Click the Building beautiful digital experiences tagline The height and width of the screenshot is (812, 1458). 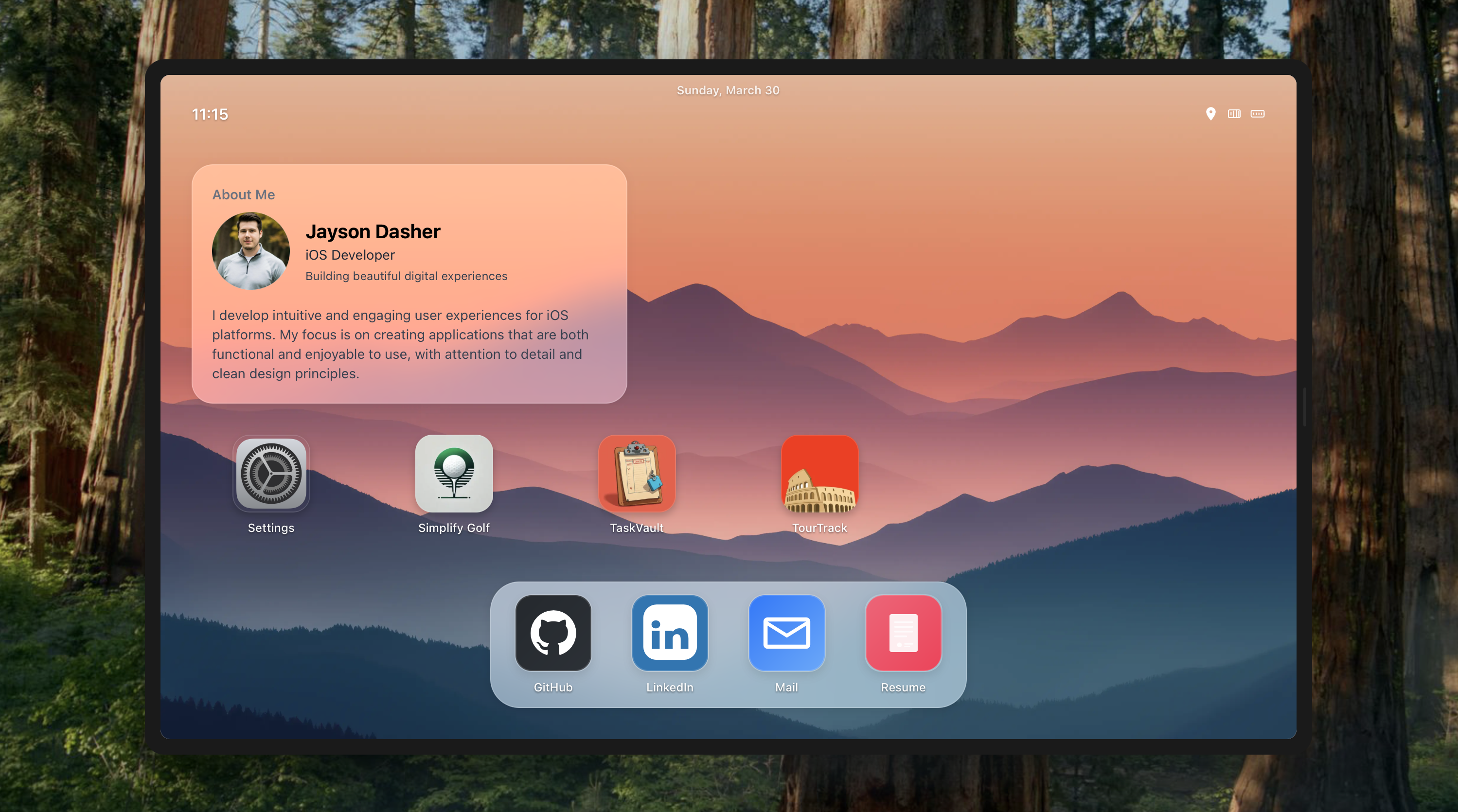click(x=407, y=276)
